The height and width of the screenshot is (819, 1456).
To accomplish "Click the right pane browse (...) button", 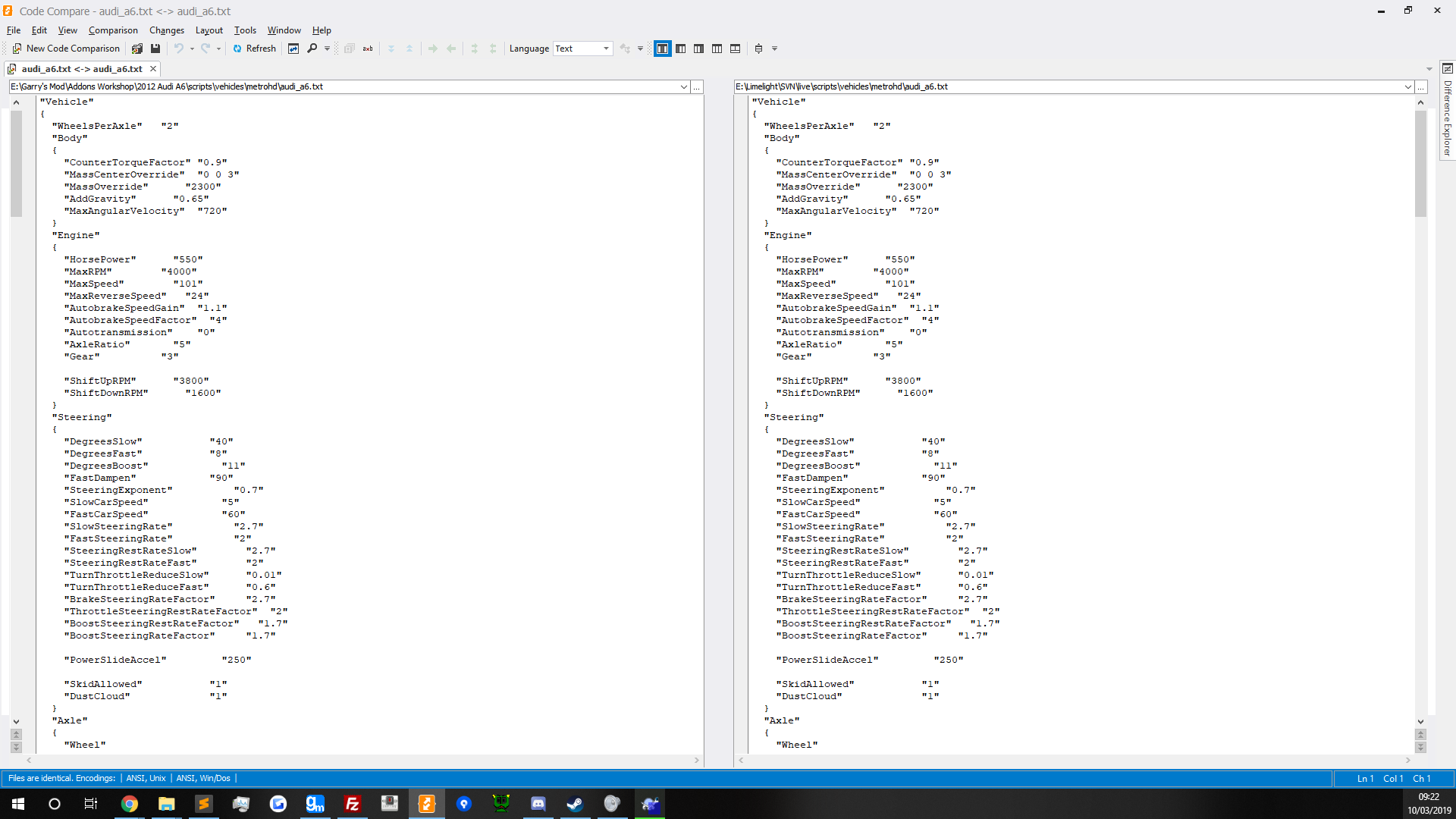I will pos(1421,87).
